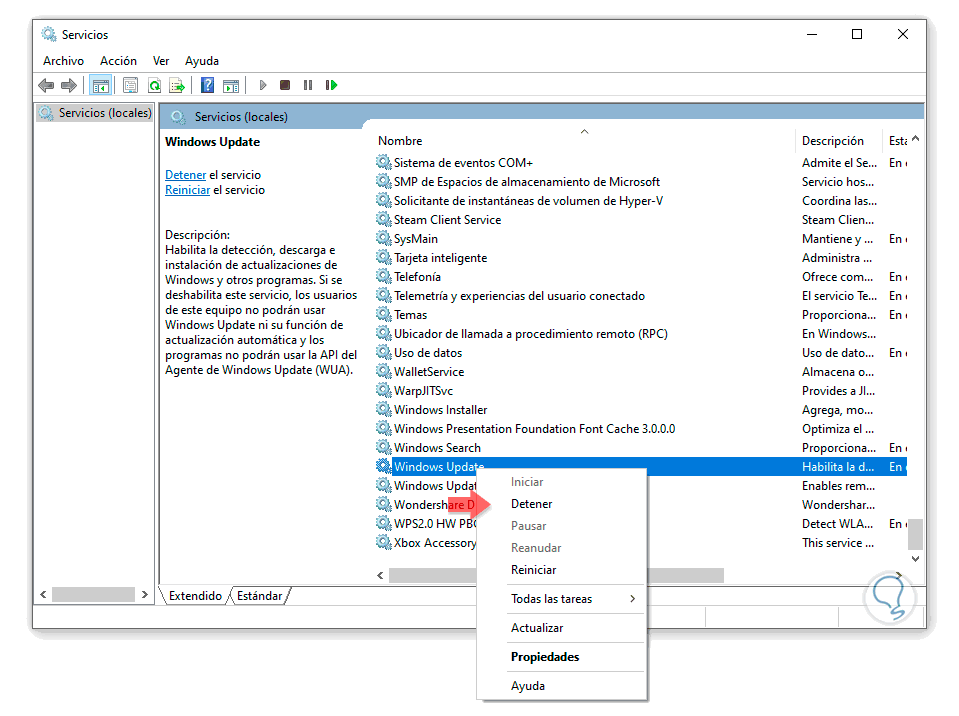Click gear icon next to Xbox Accessory service

(383, 542)
